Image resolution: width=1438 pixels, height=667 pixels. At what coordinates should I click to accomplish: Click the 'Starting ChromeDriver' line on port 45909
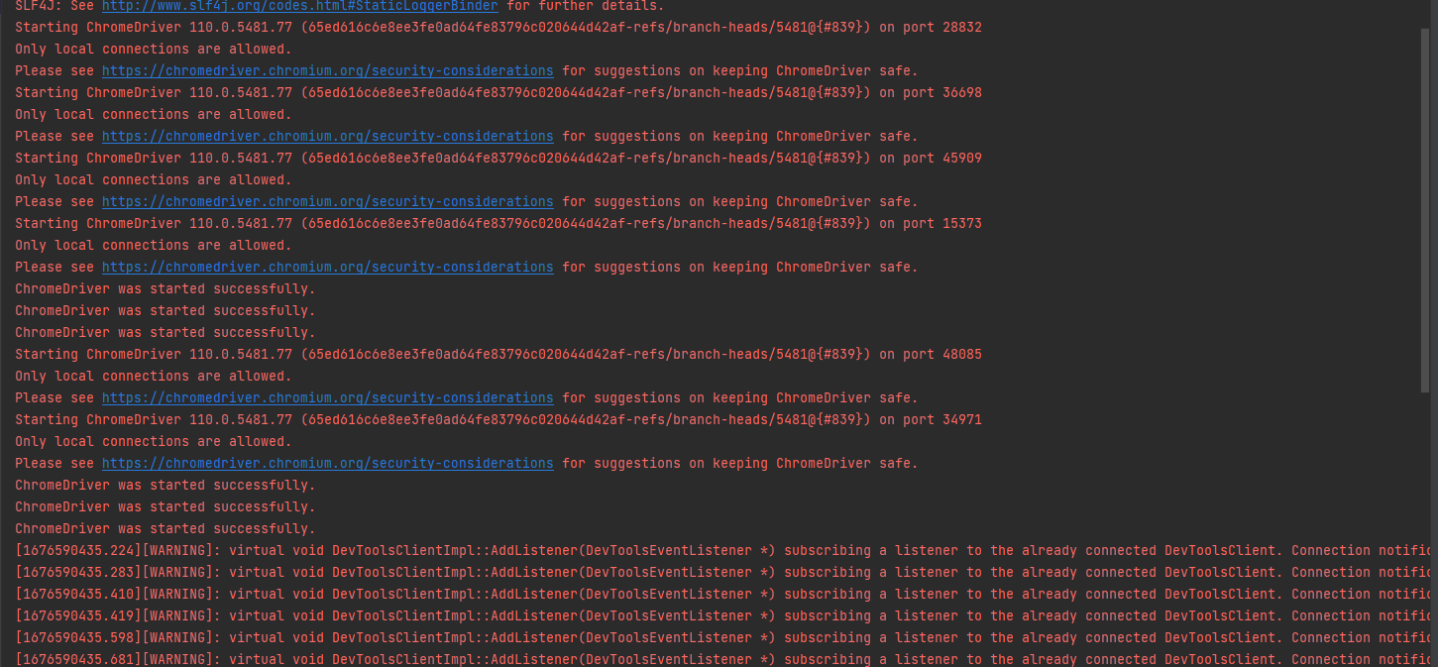(x=498, y=158)
